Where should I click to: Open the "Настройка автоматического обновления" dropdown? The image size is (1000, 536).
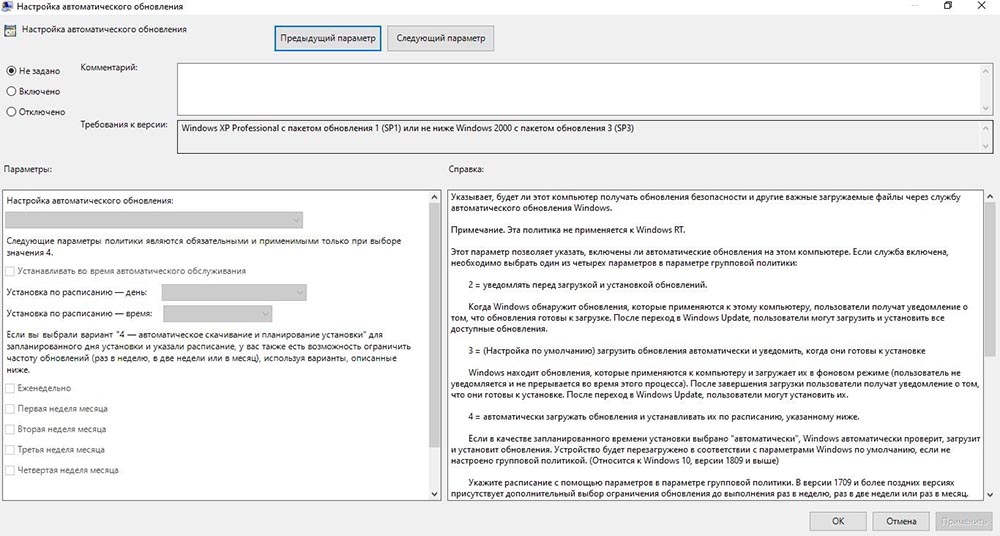coord(155,220)
